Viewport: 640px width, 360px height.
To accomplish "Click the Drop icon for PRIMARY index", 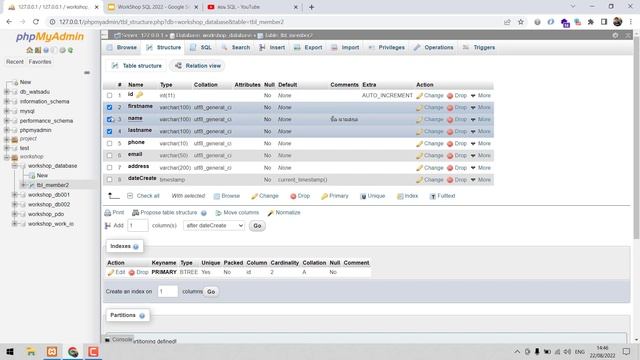I will (132, 272).
